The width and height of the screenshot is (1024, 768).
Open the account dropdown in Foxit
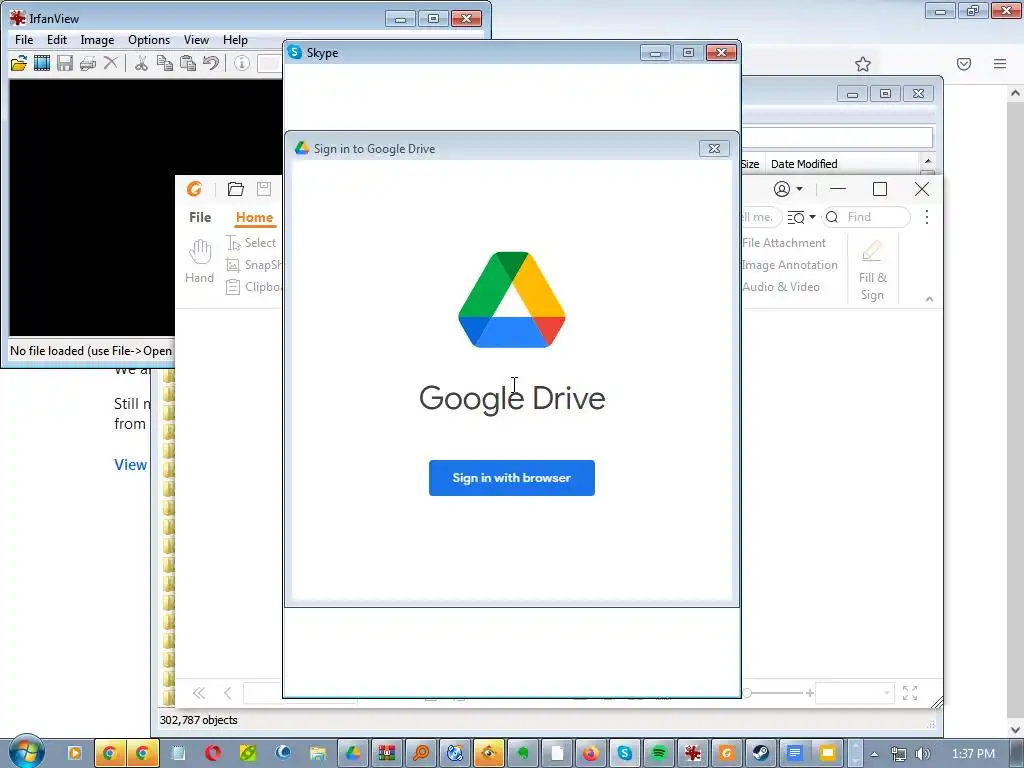pos(788,189)
